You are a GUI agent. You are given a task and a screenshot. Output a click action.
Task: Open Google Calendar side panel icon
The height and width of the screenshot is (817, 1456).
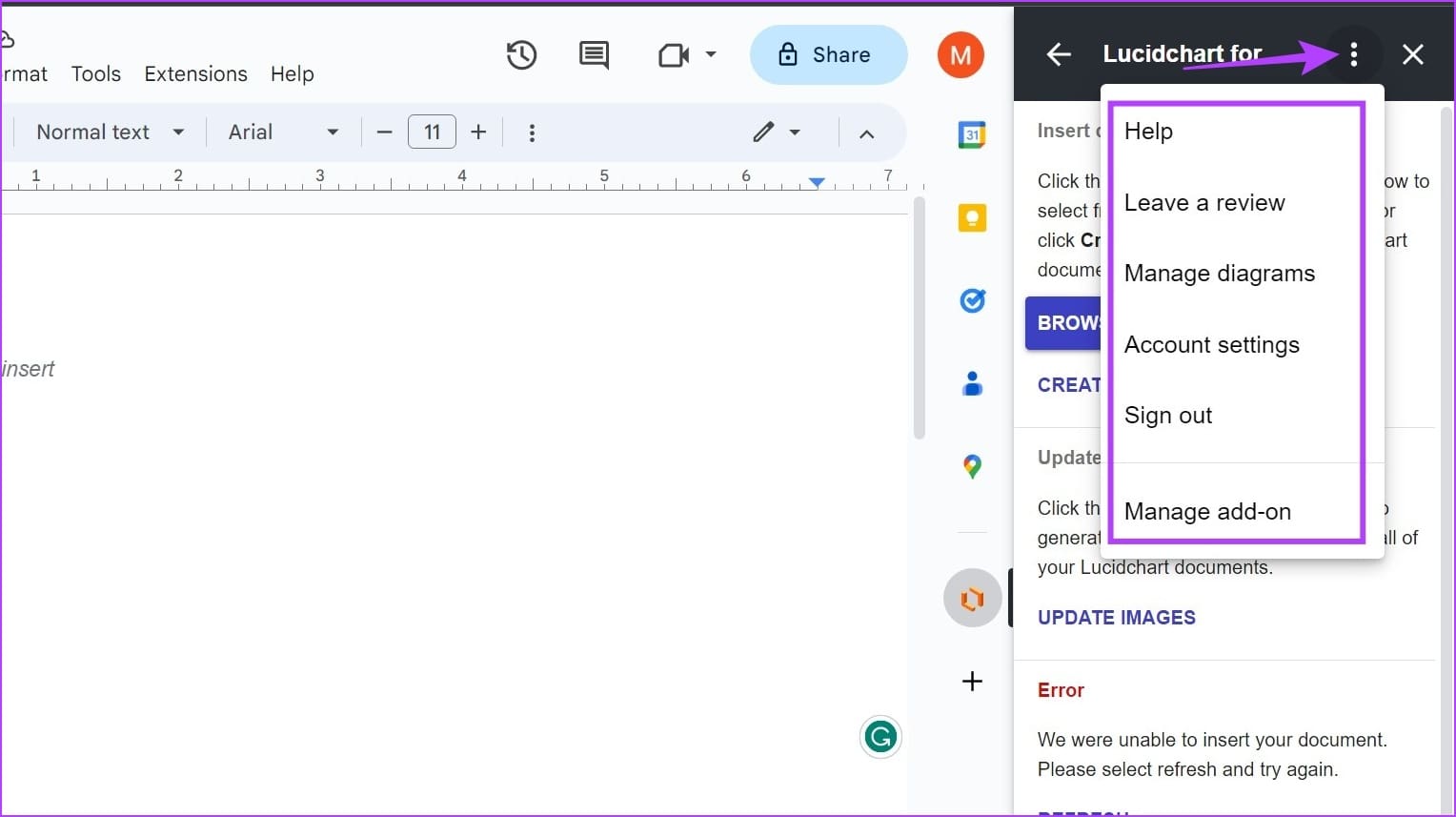(x=972, y=135)
